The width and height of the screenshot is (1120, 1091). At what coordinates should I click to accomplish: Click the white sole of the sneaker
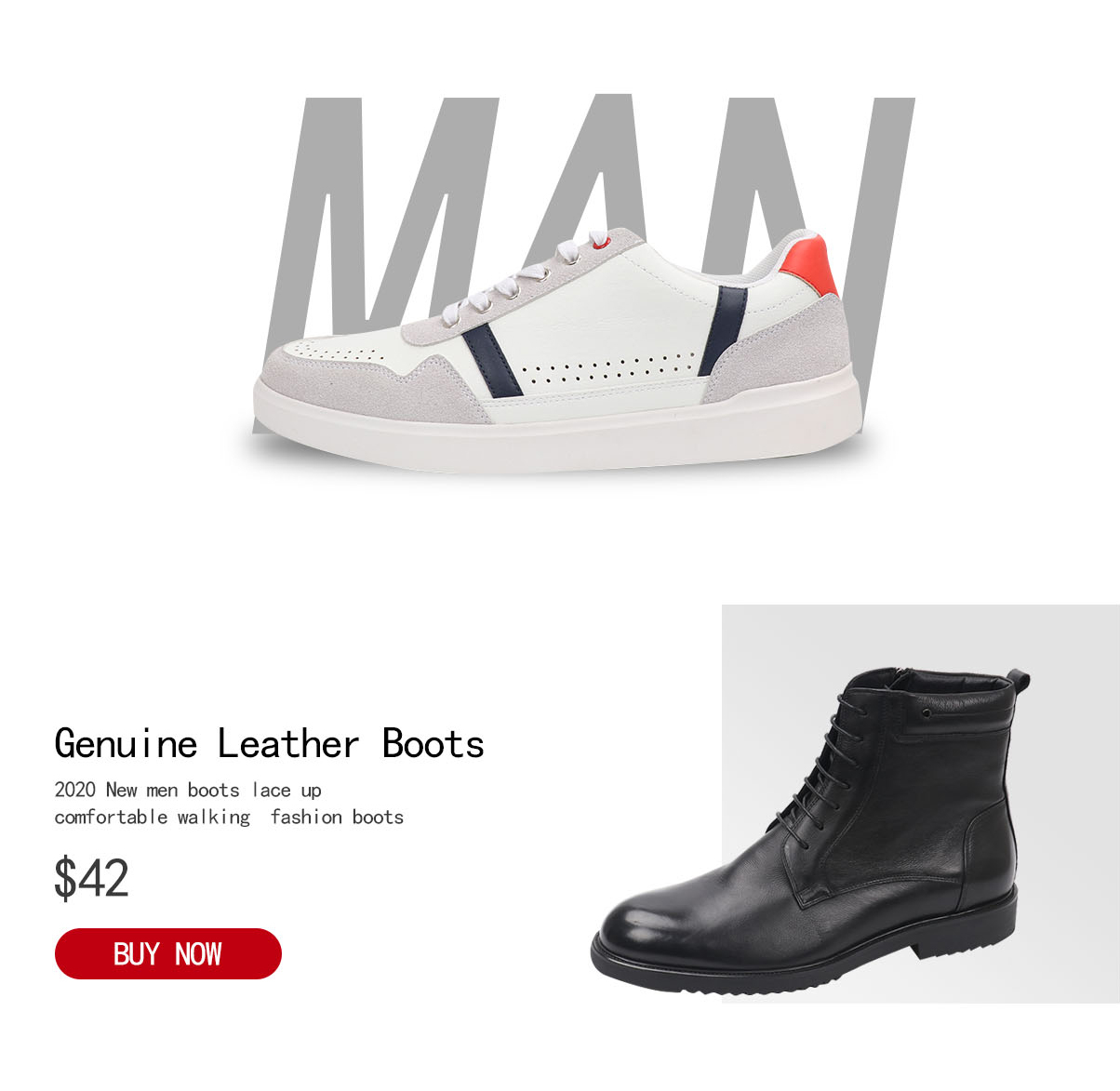click(555, 426)
